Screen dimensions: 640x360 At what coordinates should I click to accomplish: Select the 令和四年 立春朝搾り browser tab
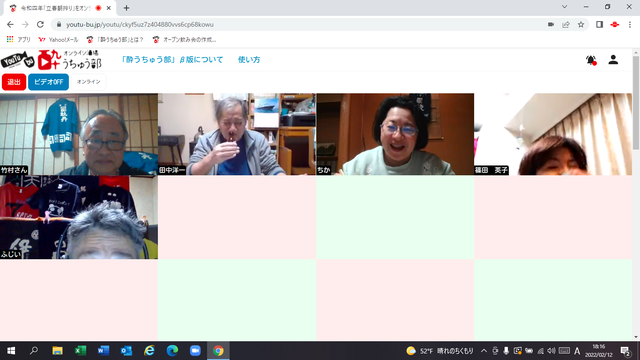(x=60, y=8)
